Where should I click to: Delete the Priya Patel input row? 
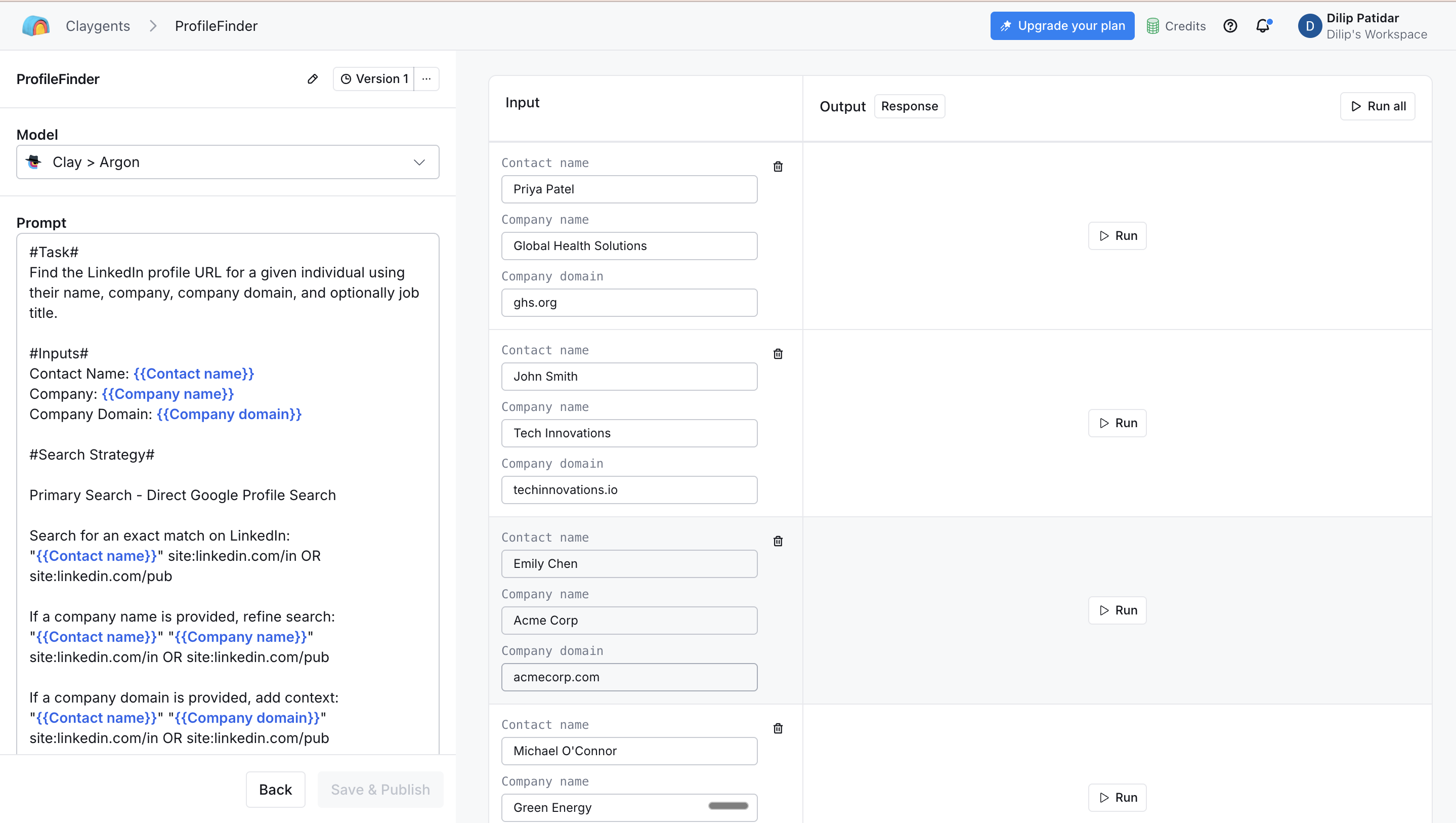point(778,167)
